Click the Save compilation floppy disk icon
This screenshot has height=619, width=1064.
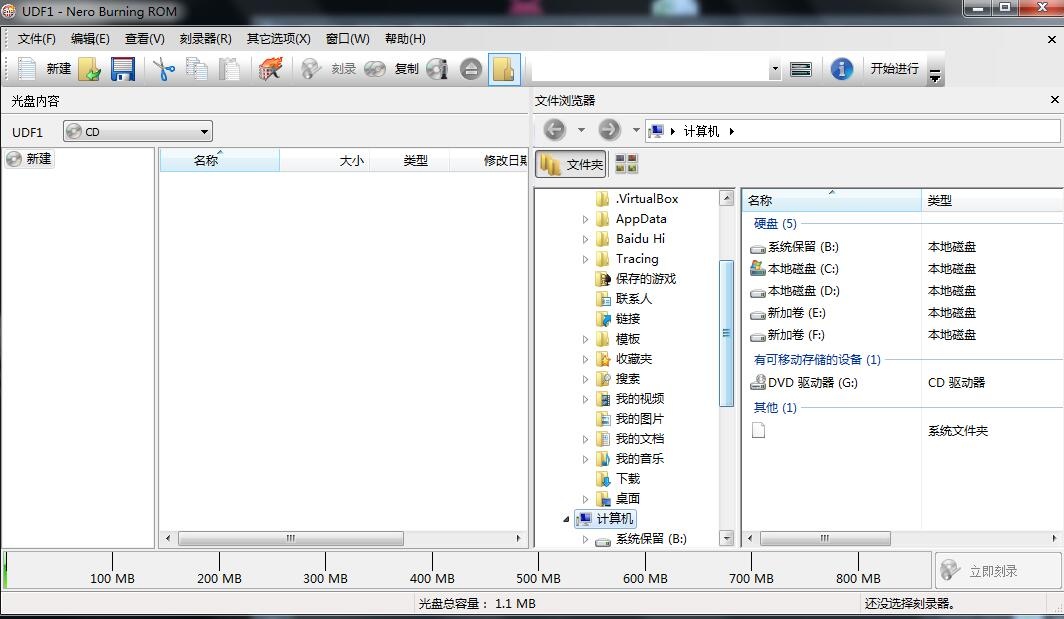coord(122,69)
